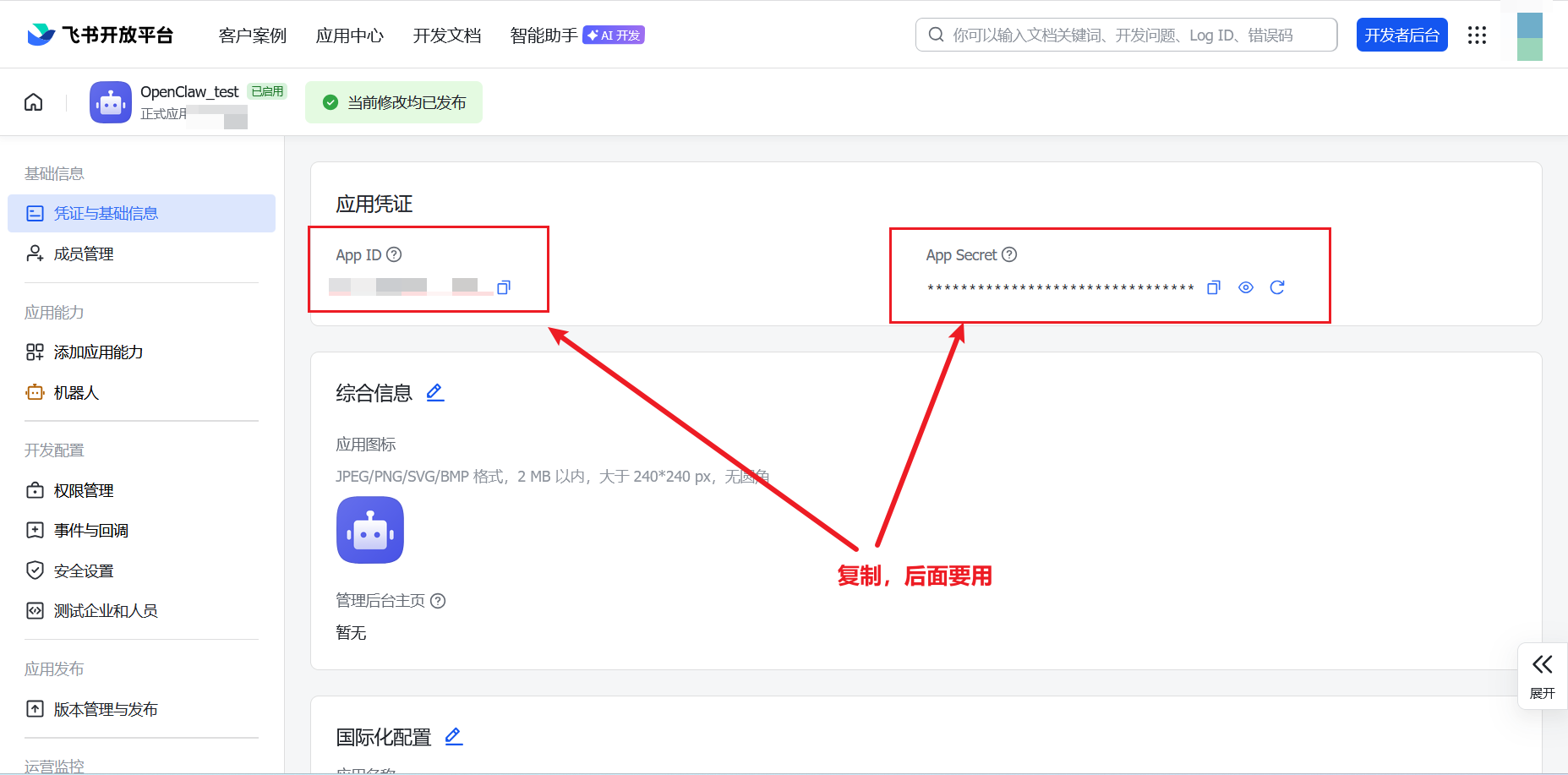The width and height of the screenshot is (1568, 775).
Task: Open 事件与回调 events and callbacks
Action: (x=90, y=530)
